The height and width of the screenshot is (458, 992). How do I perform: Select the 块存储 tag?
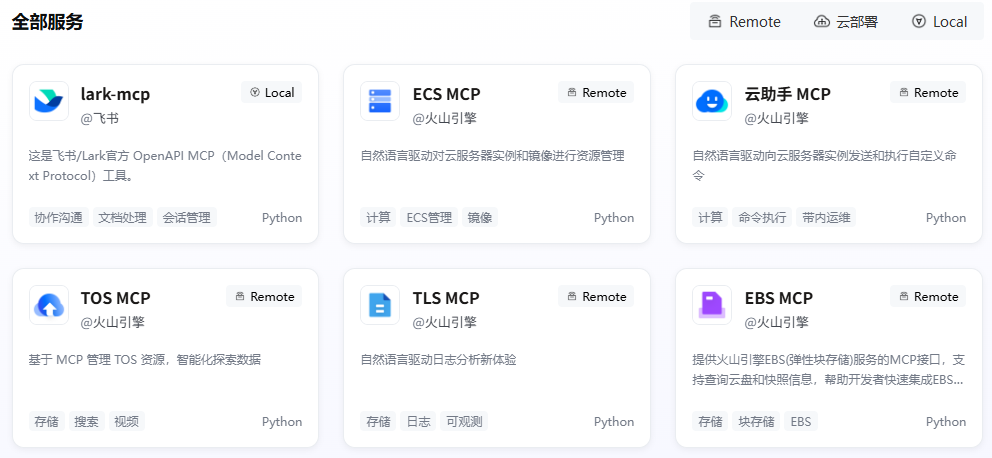point(756,421)
